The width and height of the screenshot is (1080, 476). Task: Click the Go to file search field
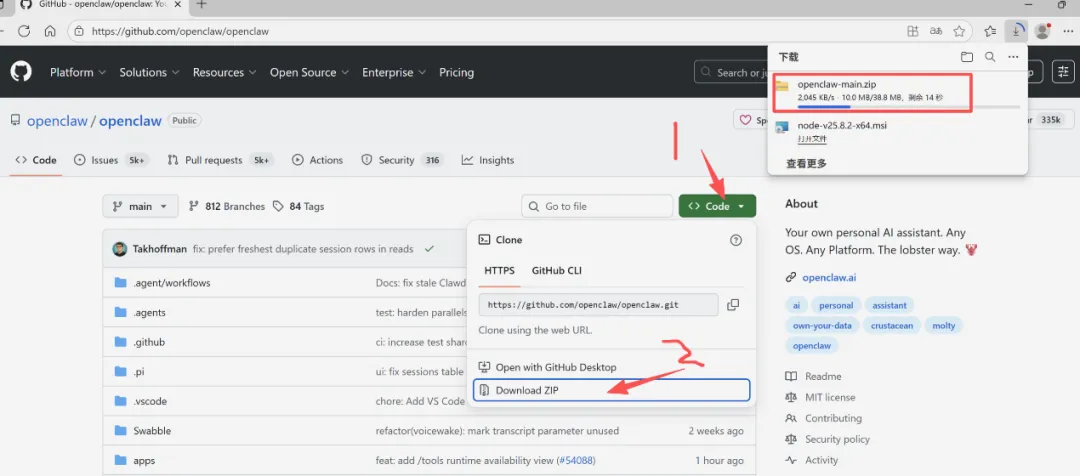[x=597, y=206]
